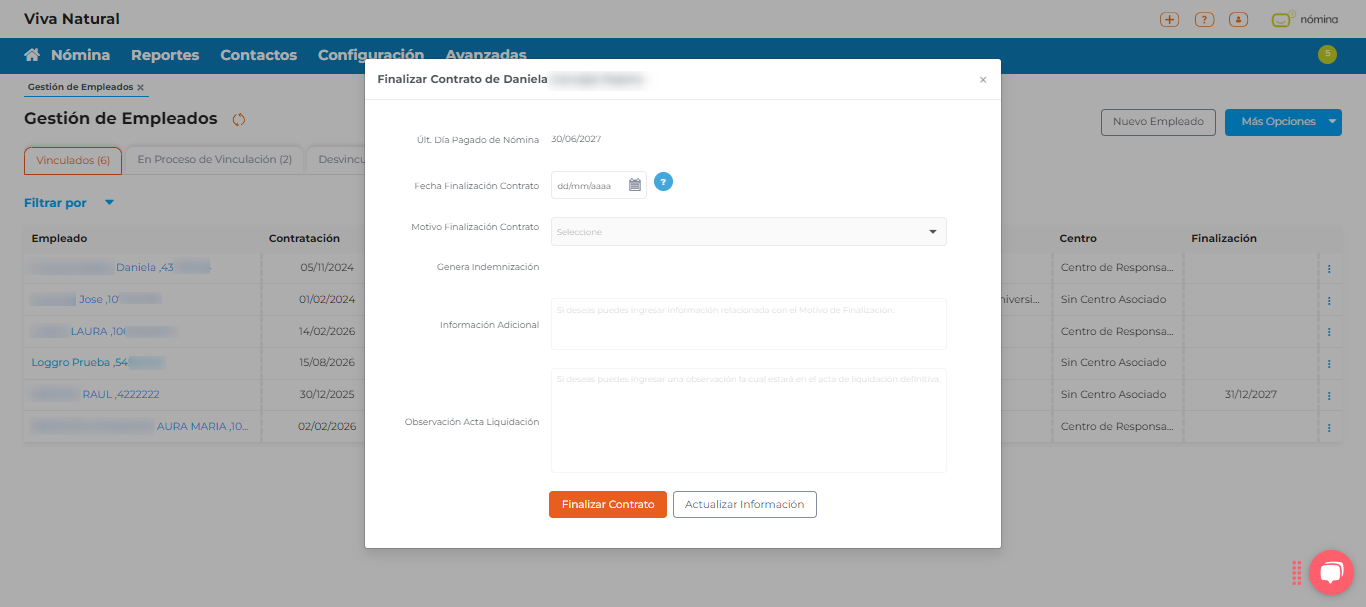Viewport: 1366px width, 607px height.
Task: Open the Reportes menu
Action: click(165, 55)
